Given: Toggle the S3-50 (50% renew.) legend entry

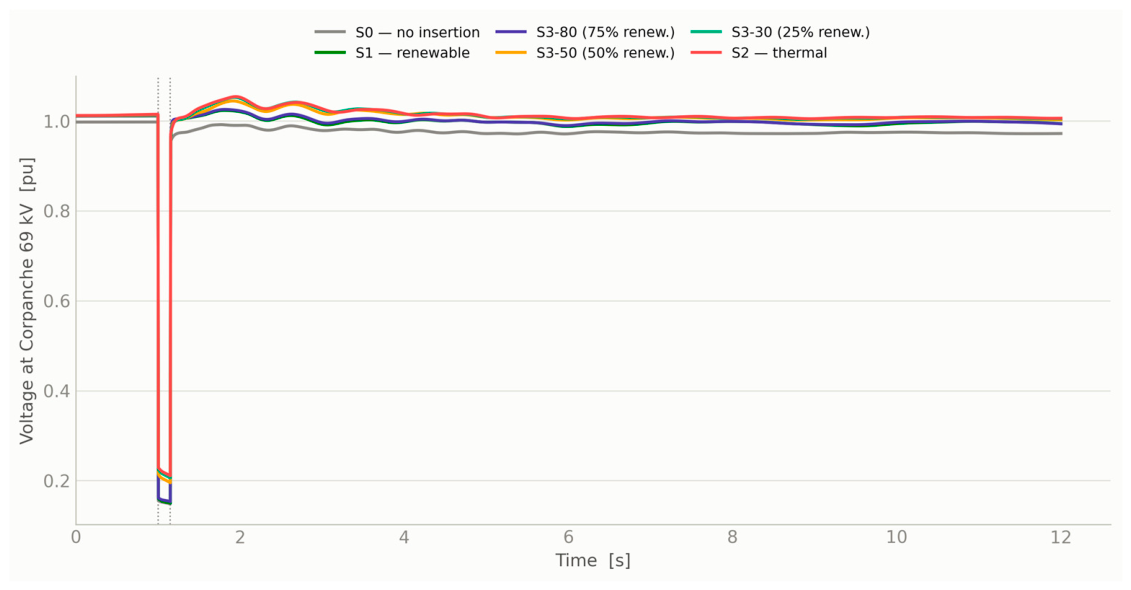Looking at the screenshot, I should (x=586, y=53).
